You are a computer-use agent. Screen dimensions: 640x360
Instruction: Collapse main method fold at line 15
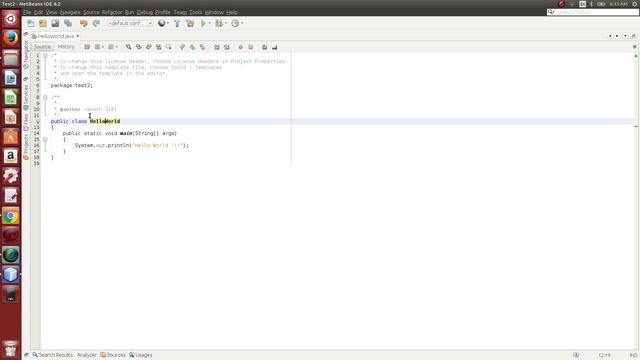coord(45,140)
